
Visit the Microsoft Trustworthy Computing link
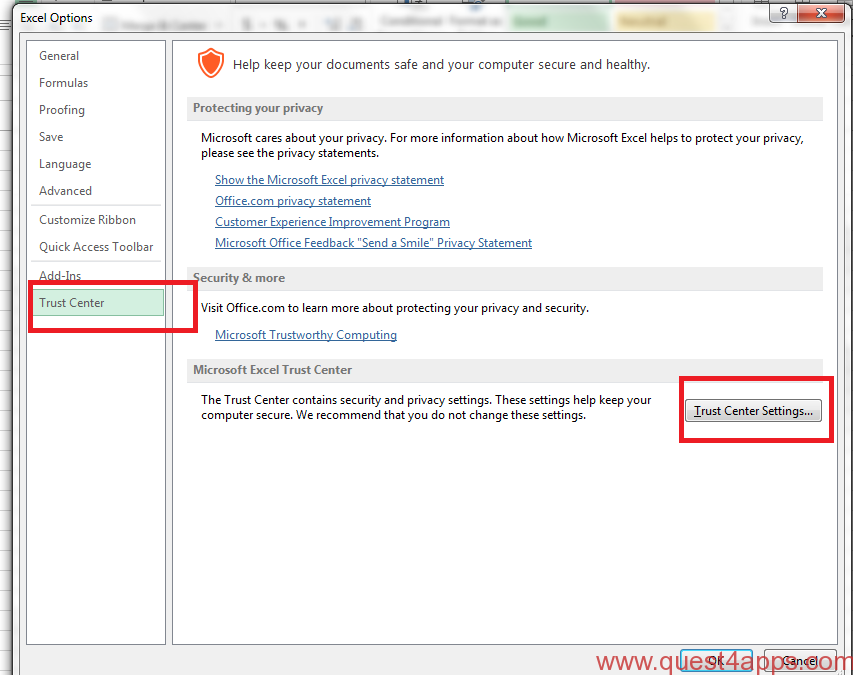tap(306, 335)
